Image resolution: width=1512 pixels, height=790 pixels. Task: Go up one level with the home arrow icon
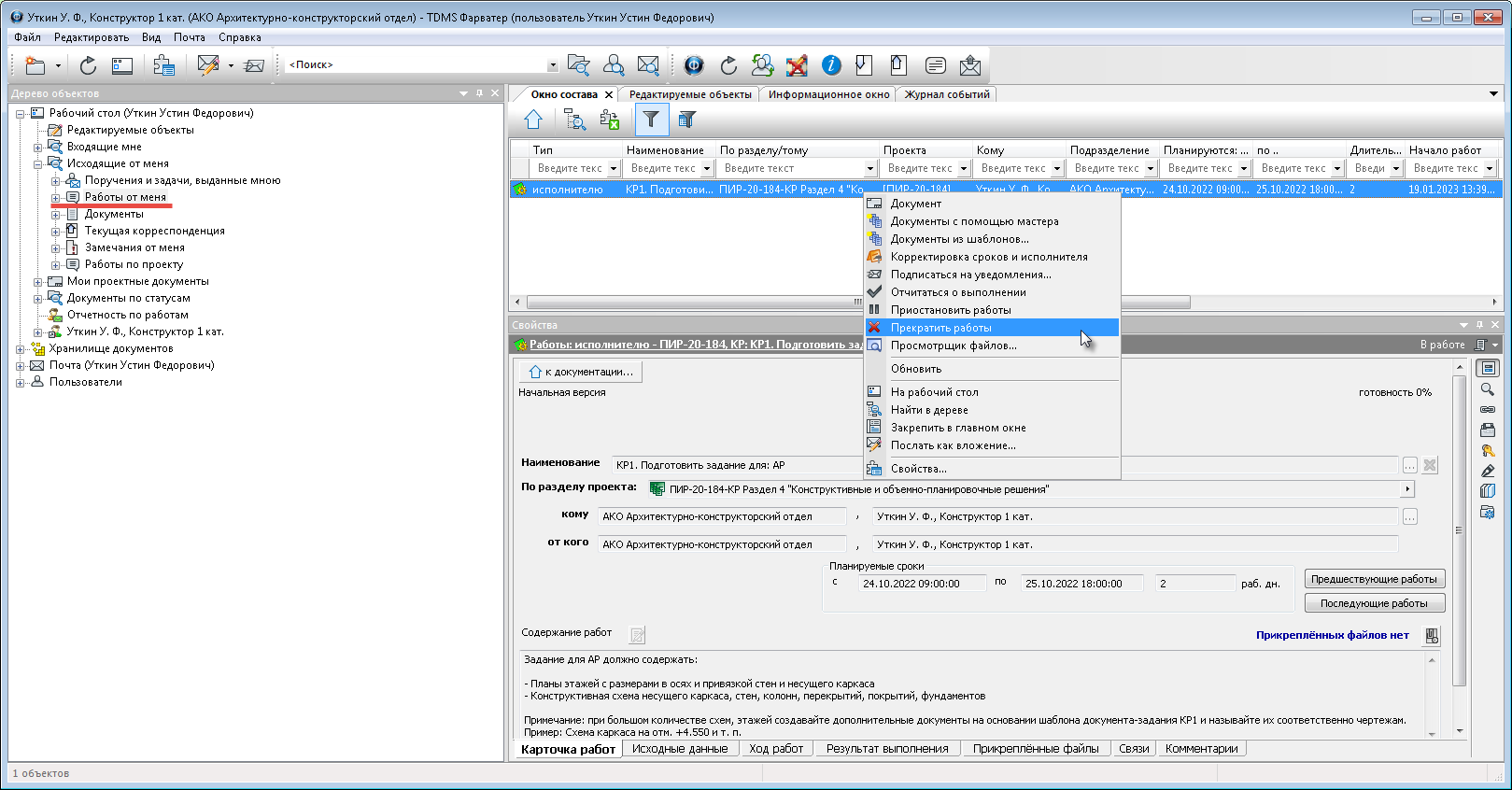pos(533,120)
